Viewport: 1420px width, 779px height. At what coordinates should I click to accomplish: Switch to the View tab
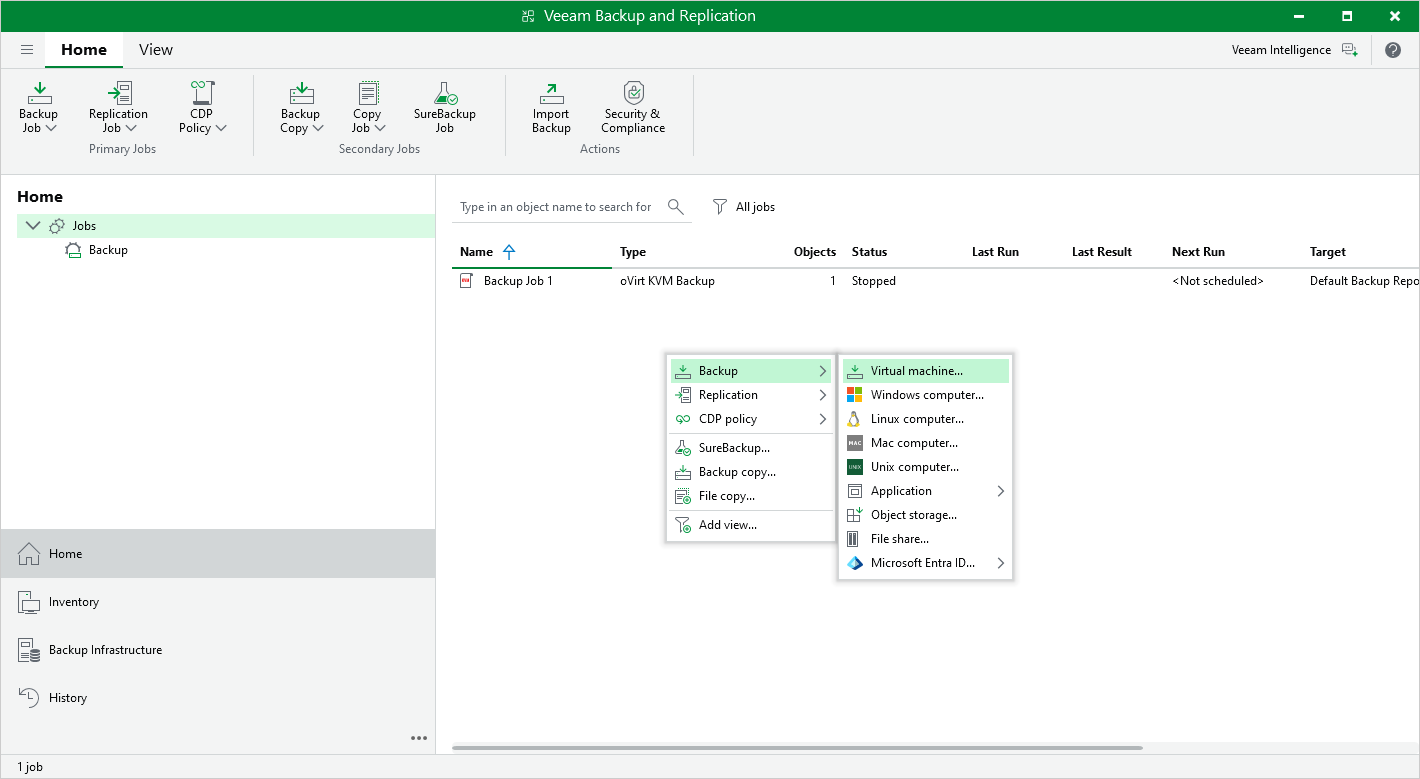pyautogui.click(x=156, y=50)
